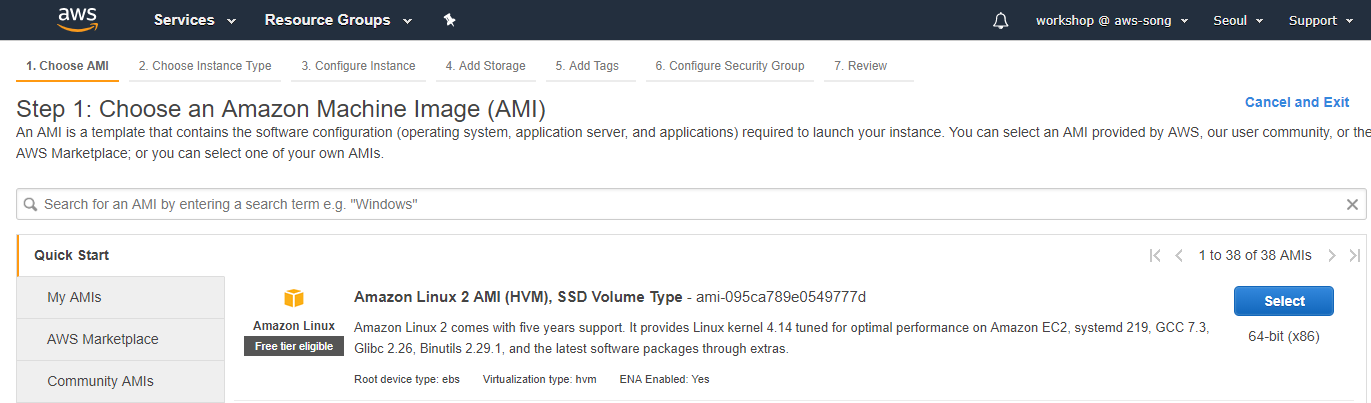The width and height of the screenshot is (1371, 403).
Task: Click the 1 to 38 of 38 AMIs text
Action: (1255, 255)
